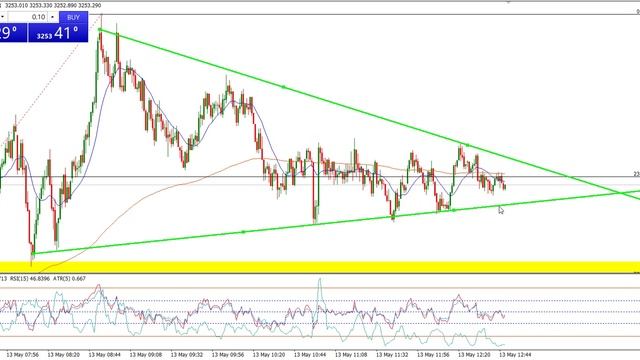Screen dimensions: 640x360
Task: Click the 13 May 12:20 time label
Action: tap(474, 355)
